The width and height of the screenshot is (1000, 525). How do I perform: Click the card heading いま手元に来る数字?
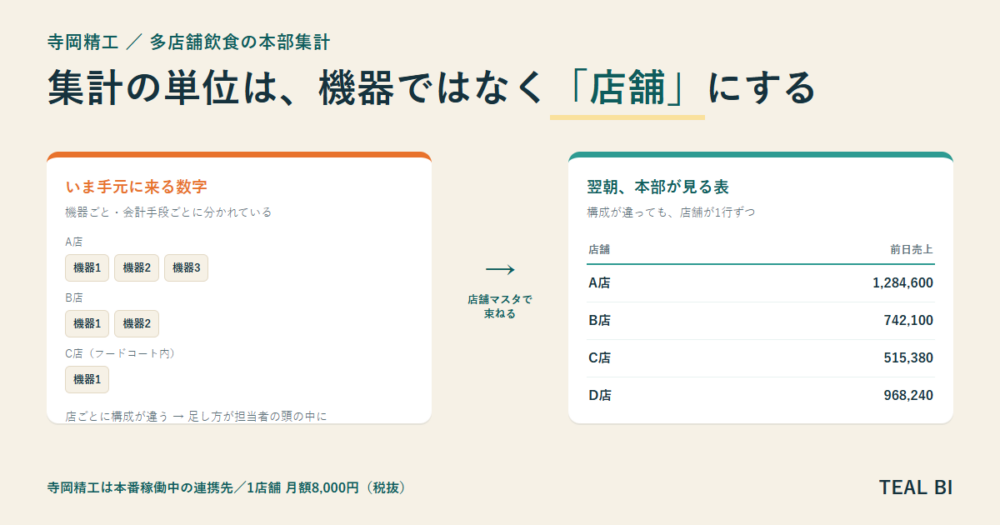(136, 187)
